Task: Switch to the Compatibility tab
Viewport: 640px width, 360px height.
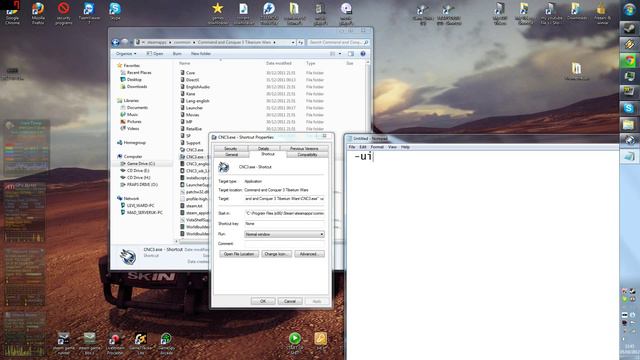Action: tap(307, 155)
